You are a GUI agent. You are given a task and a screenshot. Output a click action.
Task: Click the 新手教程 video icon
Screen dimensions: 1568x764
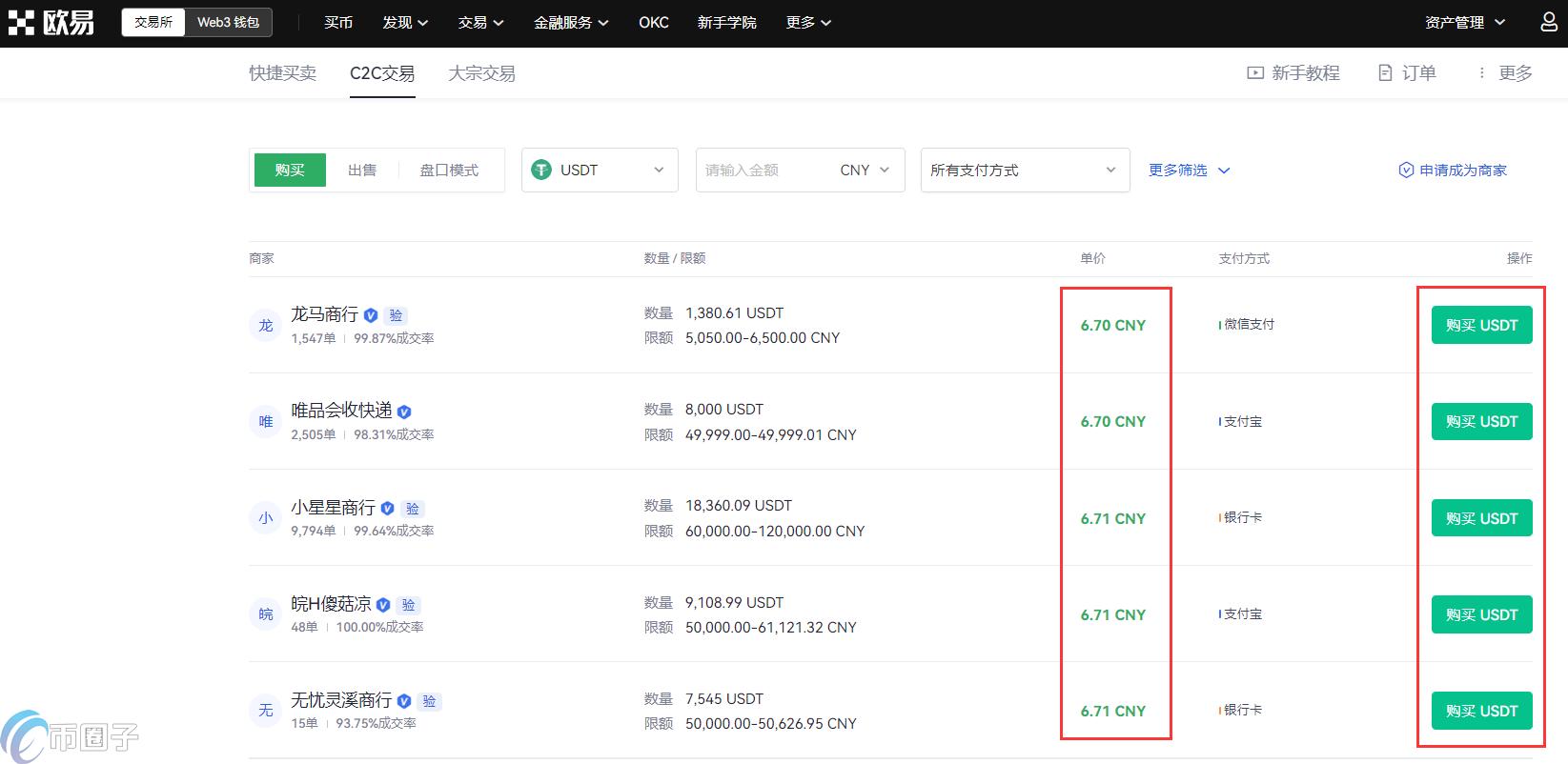1255,73
